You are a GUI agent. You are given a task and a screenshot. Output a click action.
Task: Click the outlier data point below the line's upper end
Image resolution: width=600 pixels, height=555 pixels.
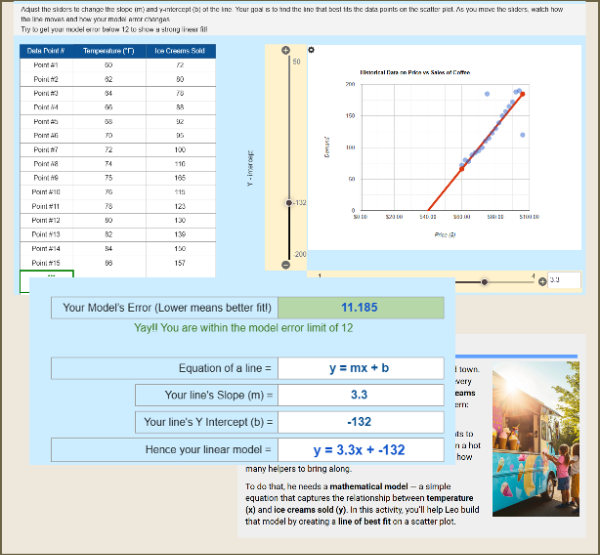523,135
